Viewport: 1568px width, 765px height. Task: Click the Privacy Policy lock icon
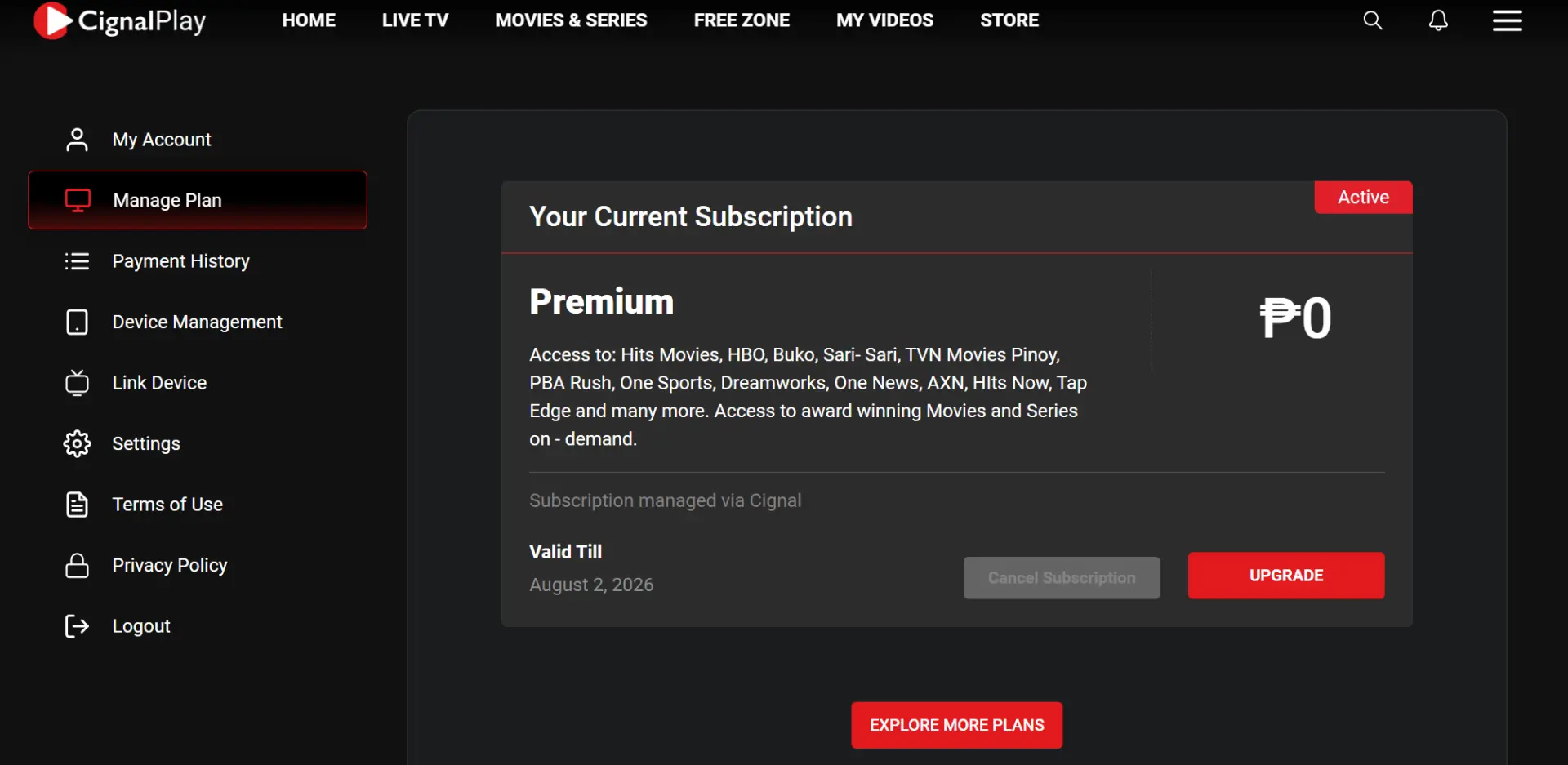click(x=77, y=565)
